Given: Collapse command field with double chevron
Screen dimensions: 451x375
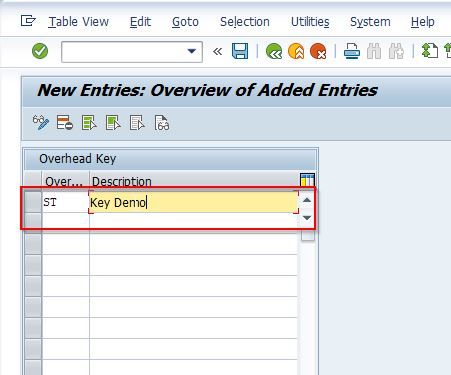Looking at the screenshot, I should click(x=217, y=51).
